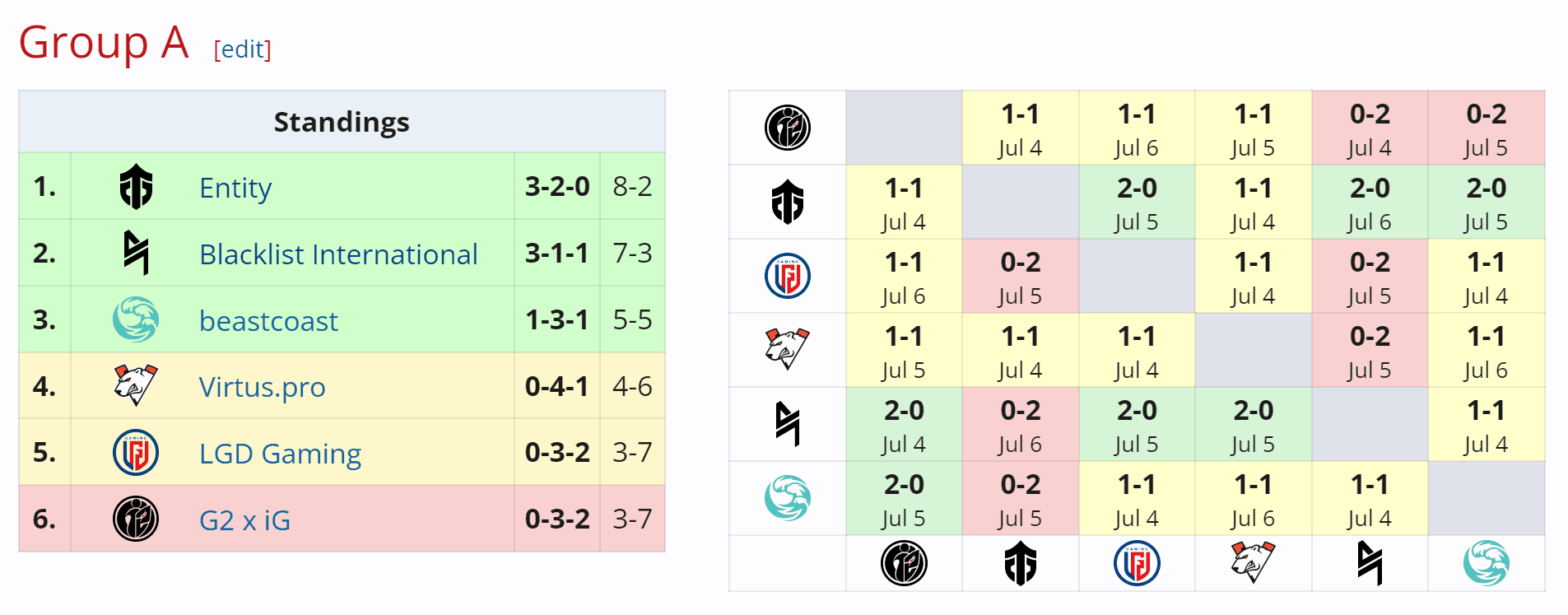Click beastcoast logo in crosstable's bottom row
The height and width of the screenshot is (615, 1568).
tap(1486, 564)
